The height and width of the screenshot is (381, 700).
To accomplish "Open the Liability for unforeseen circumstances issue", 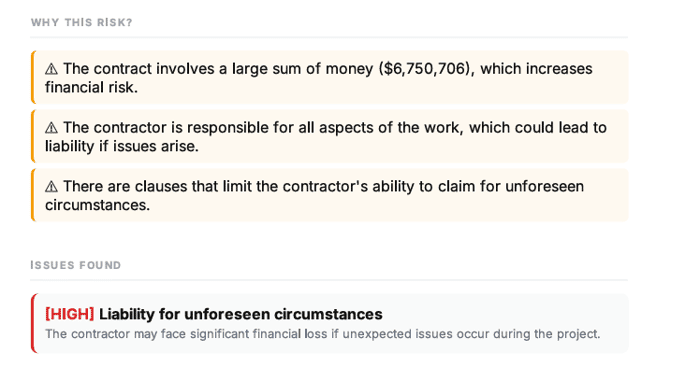I will click(329, 323).
